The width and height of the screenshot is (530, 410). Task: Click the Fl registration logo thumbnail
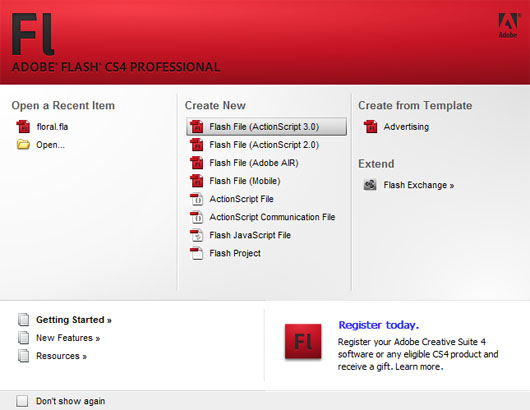click(x=303, y=341)
